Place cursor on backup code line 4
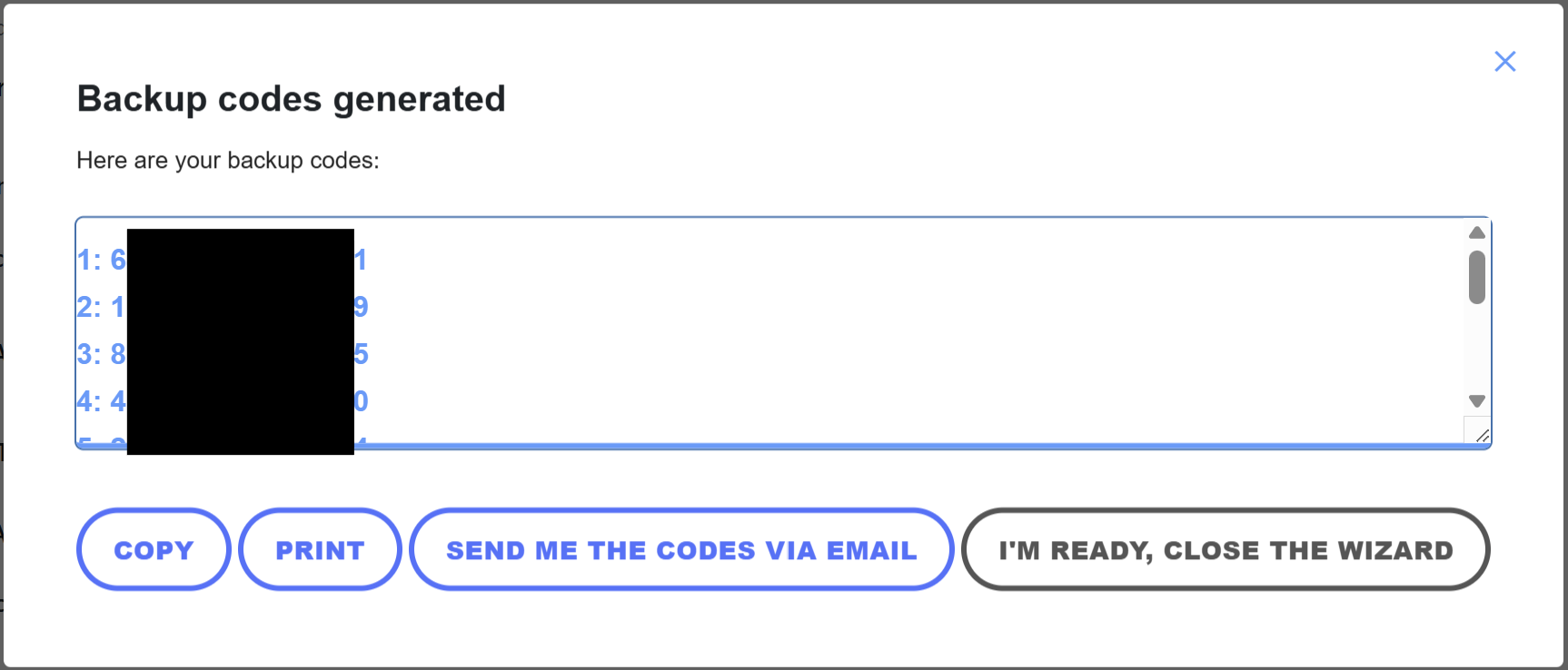This screenshot has width=1568, height=670. coord(223,401)
